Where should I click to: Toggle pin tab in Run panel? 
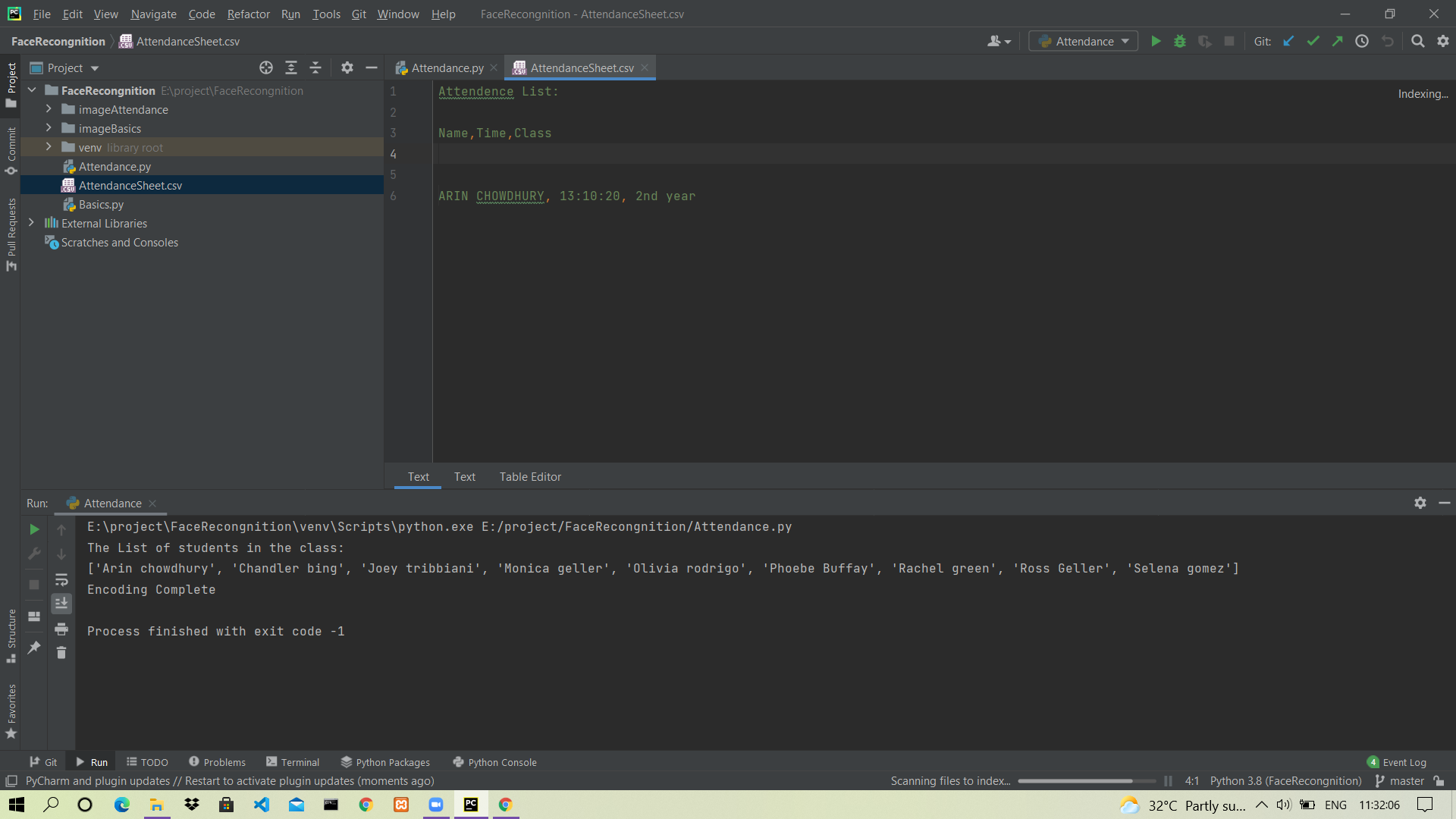click(x=34, y=648)
